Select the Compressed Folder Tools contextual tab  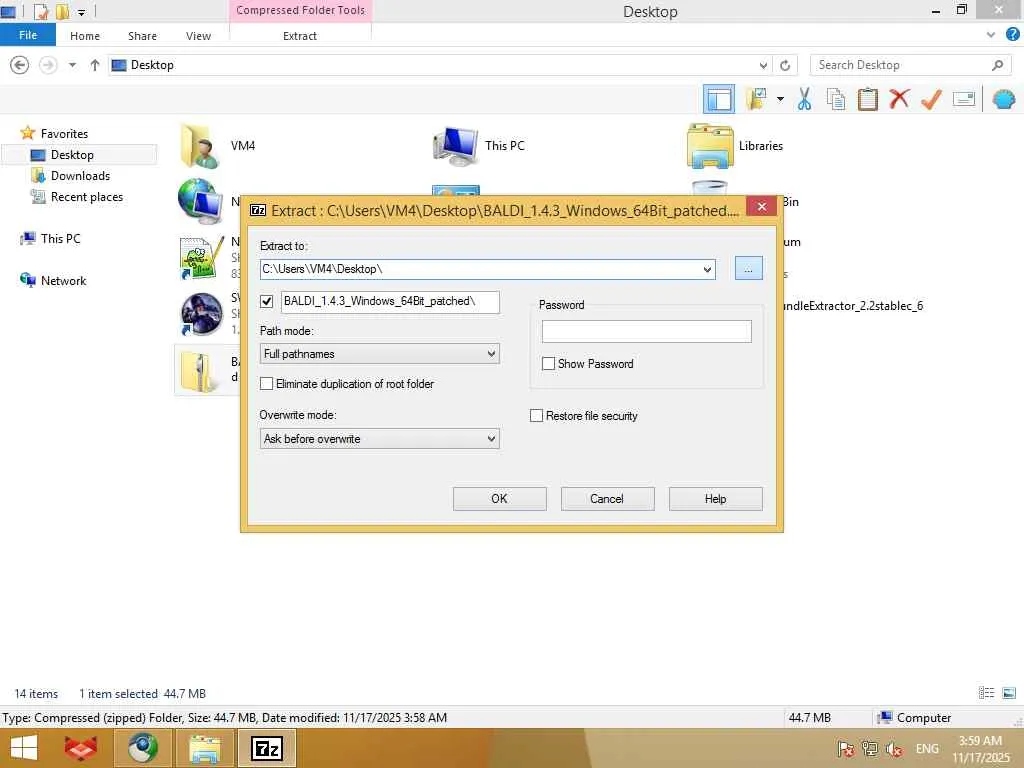pos(300,10)
